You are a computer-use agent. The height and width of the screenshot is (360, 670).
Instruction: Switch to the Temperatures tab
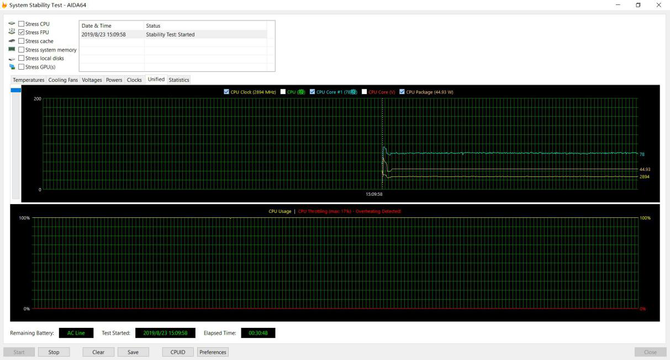click(28, 80)
